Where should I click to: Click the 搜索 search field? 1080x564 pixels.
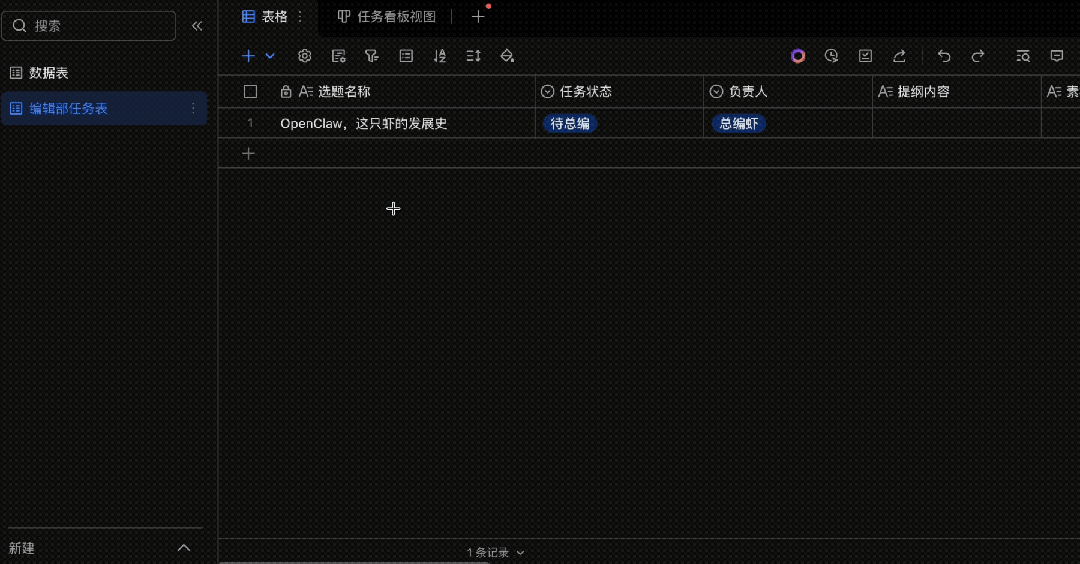point(90,26)
